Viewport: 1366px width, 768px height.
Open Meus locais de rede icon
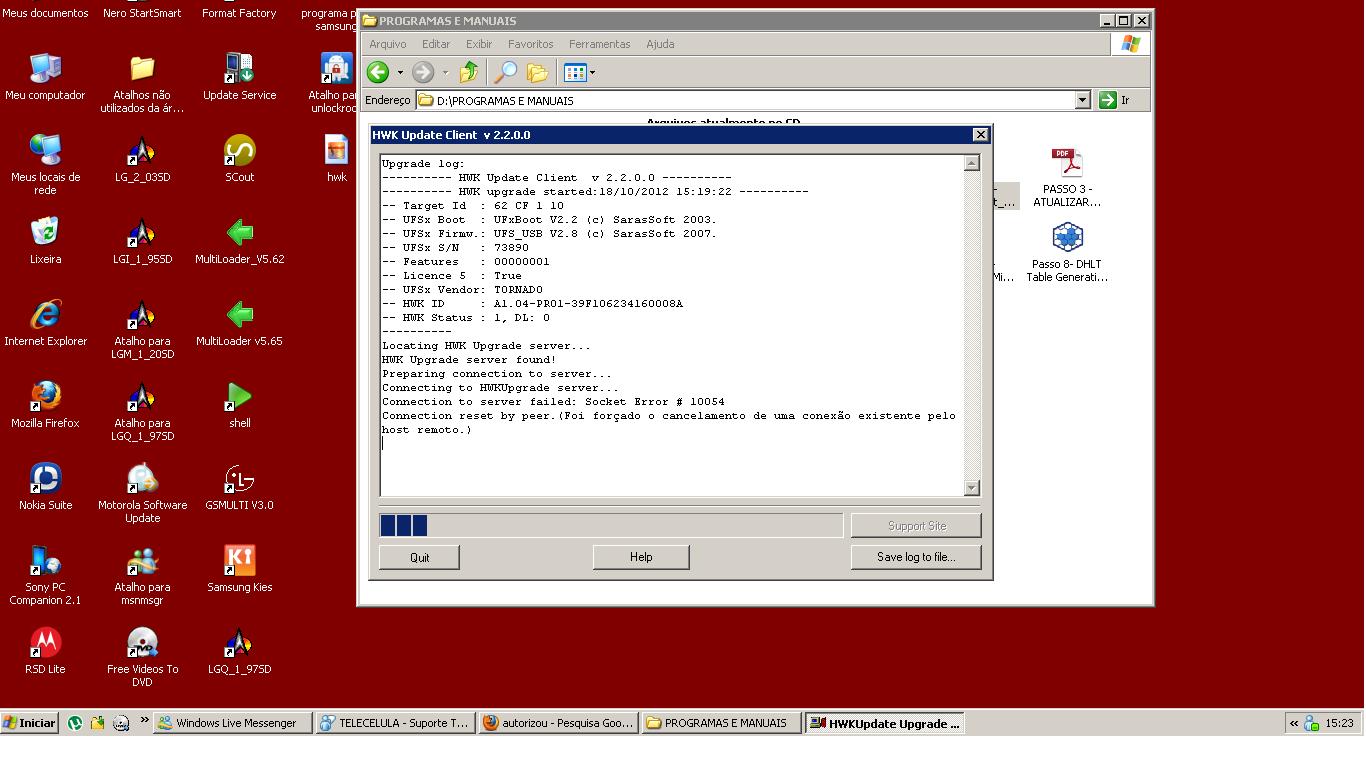45,165
